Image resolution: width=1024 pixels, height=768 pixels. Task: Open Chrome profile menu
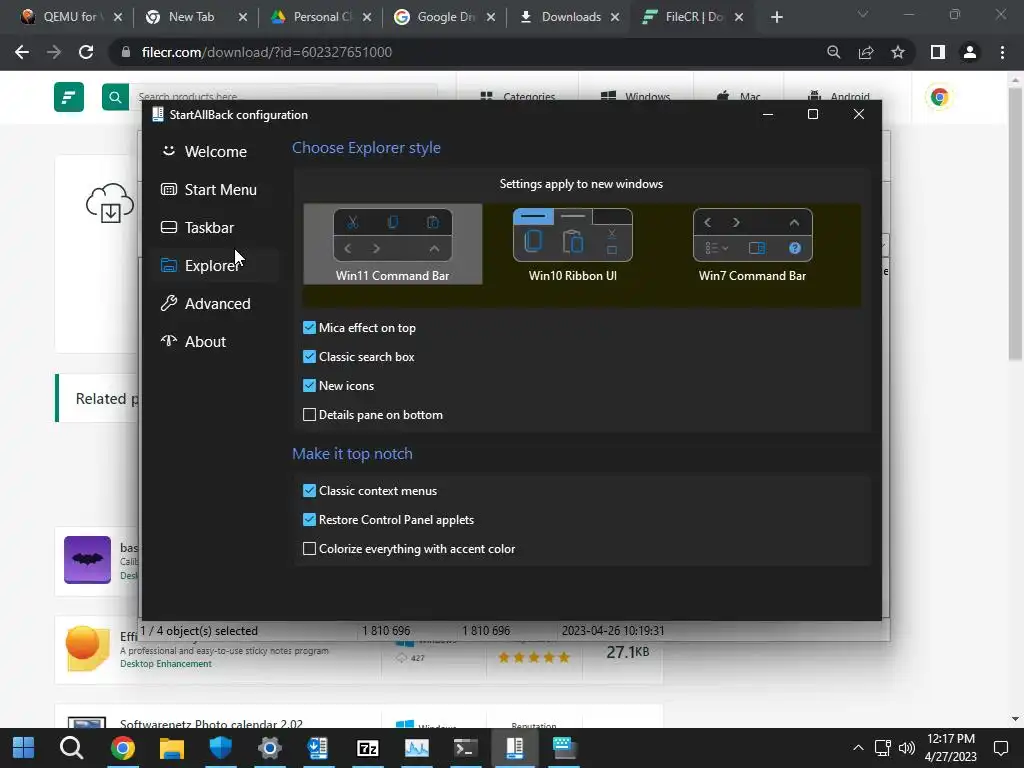pyautogui.click(x=970, y=52)
